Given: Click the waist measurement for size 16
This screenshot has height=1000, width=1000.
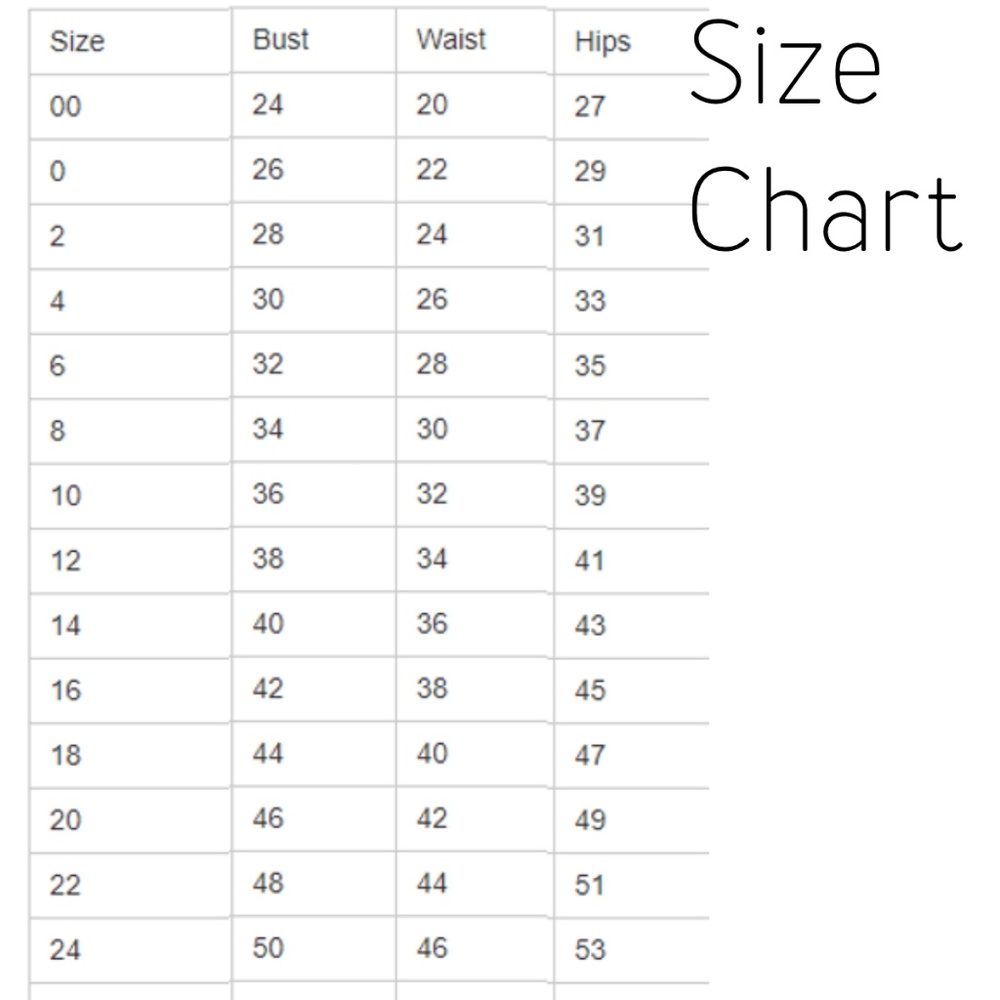Looking at the screenshot, I should tap(432, 689).
